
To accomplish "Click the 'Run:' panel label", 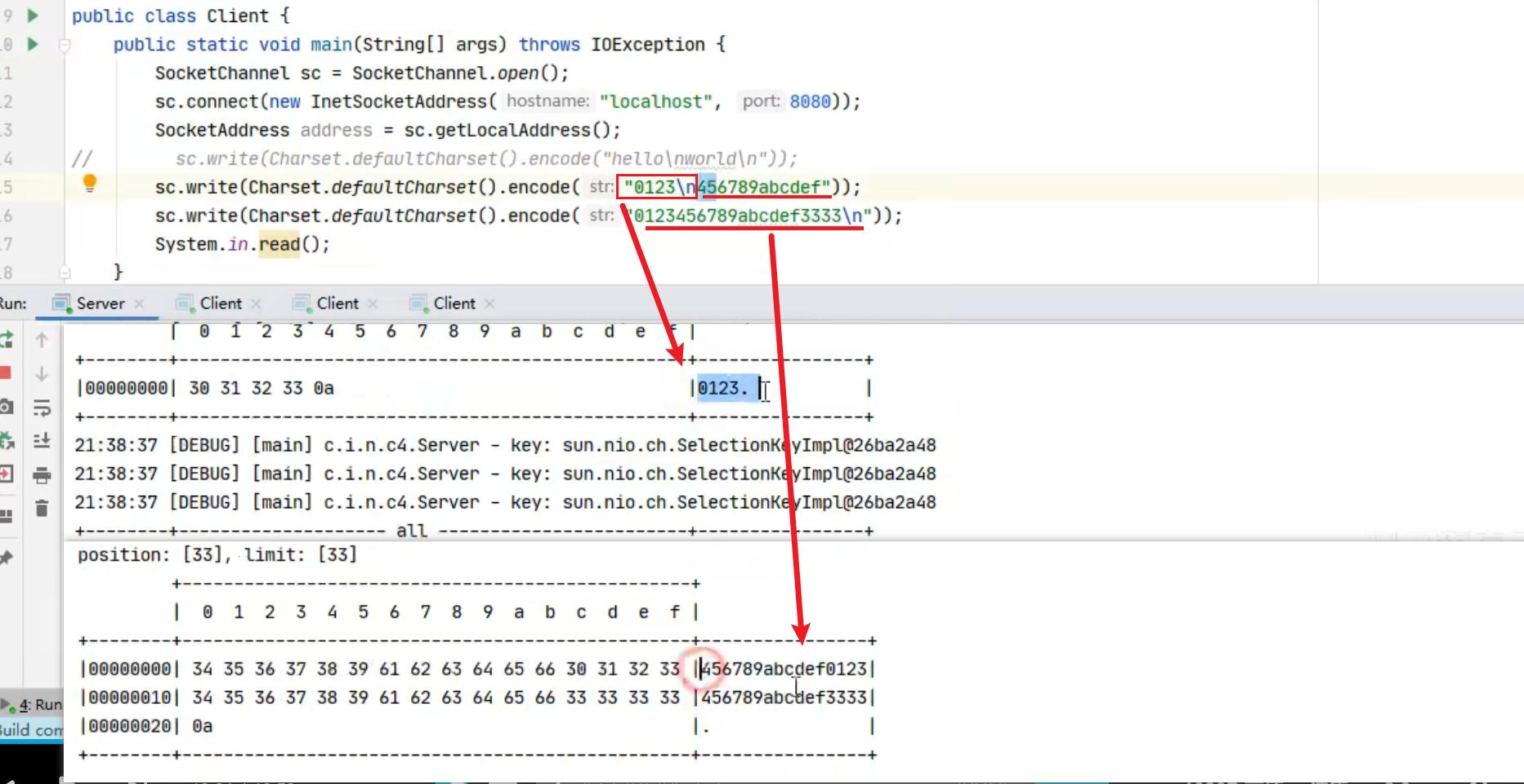I will pyautogui.click(x=13, y=303).
